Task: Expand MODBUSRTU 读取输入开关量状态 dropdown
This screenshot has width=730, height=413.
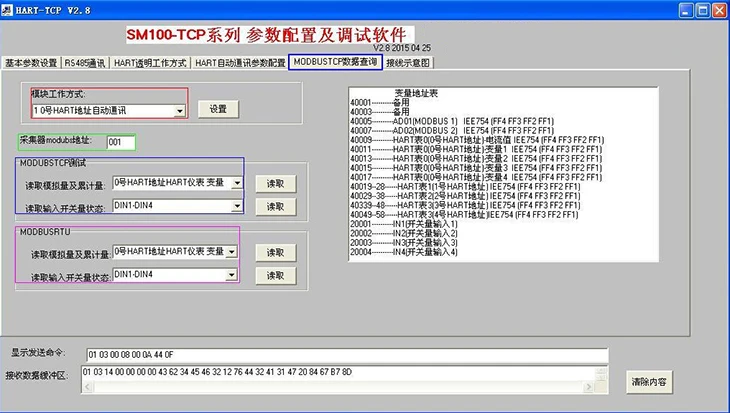Action: (x=231, y=275)
